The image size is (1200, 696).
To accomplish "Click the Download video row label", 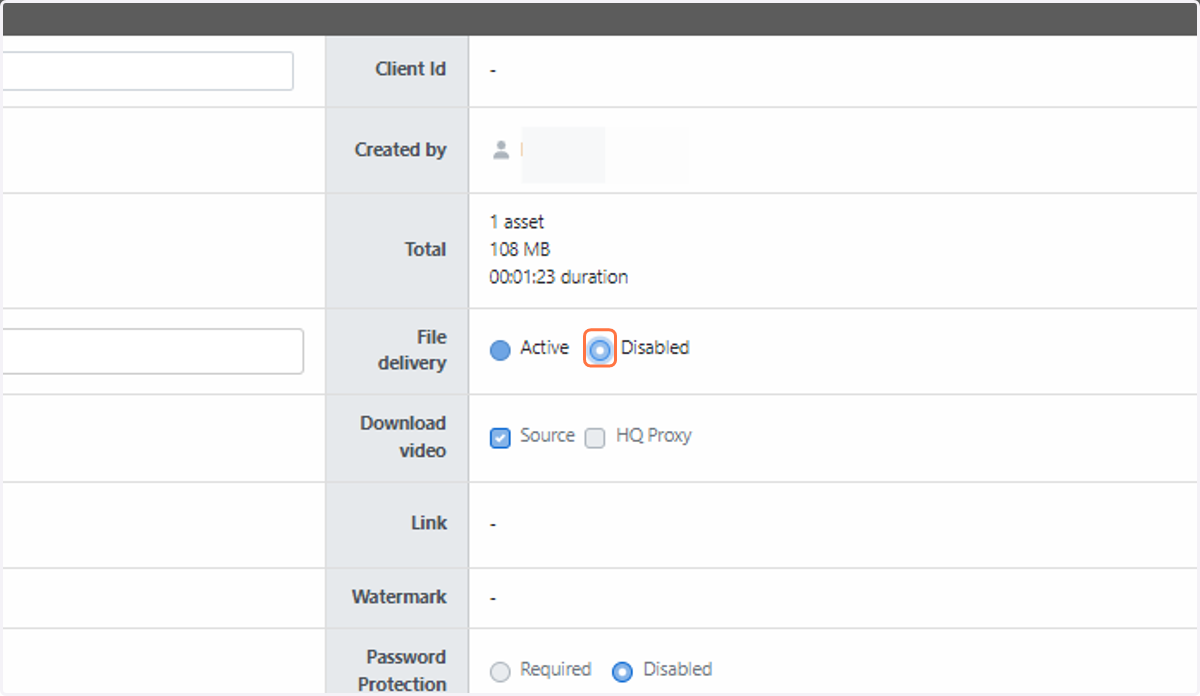I will (403, 437).
